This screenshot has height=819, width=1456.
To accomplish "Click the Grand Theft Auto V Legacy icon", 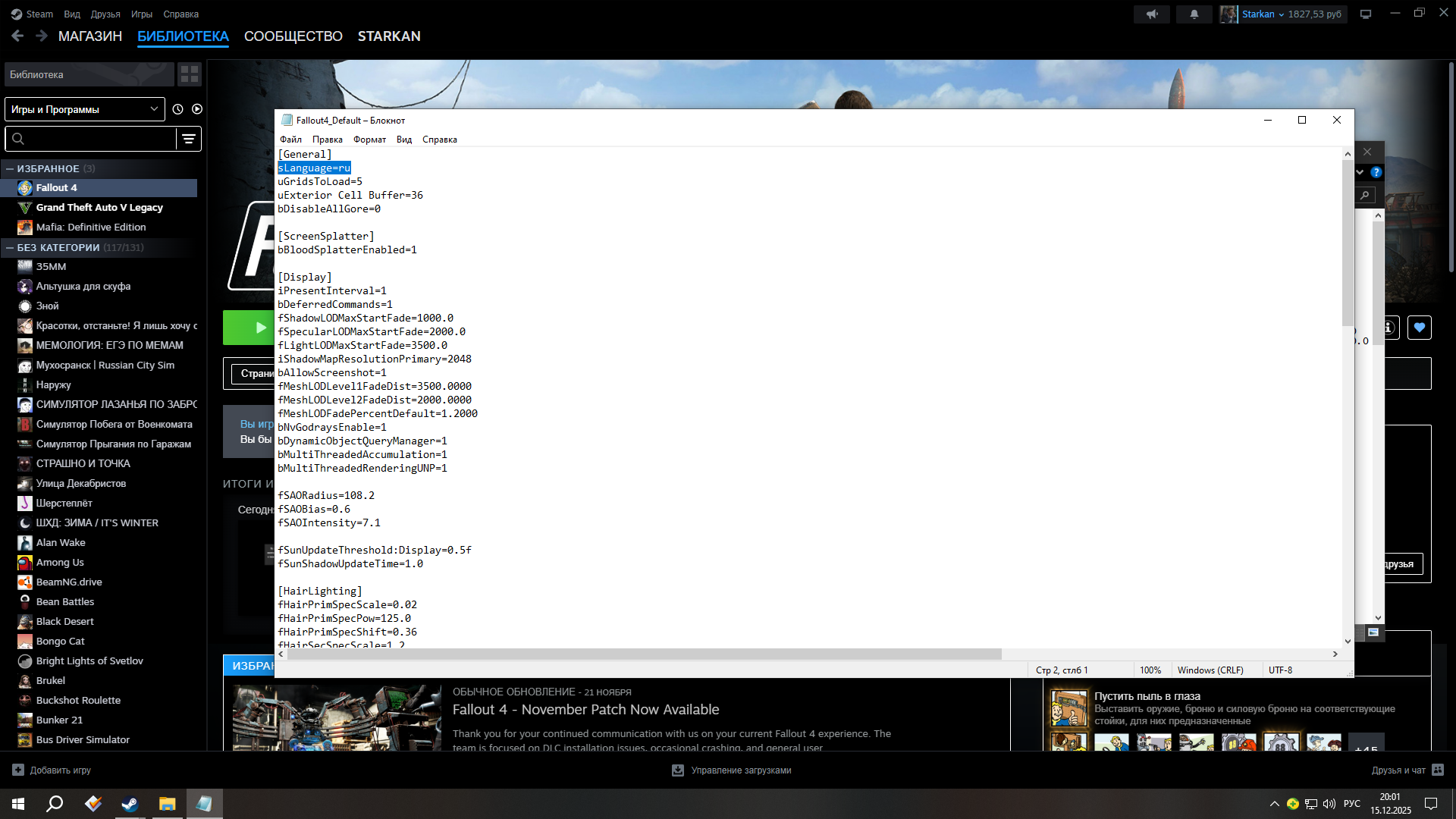I will pyautogui.click(x=25, y=208).
